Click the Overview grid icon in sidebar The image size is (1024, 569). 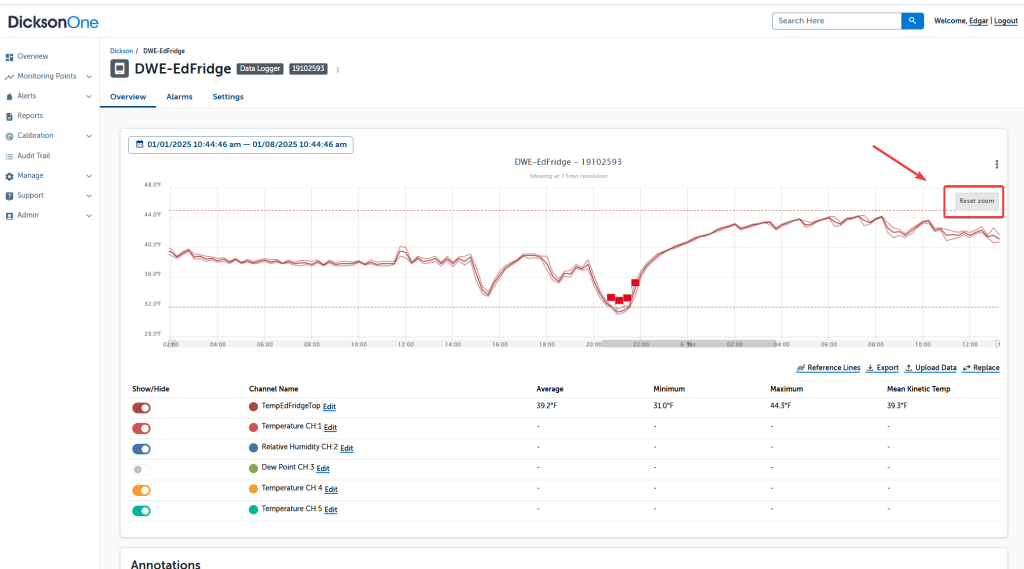point(9,57)
